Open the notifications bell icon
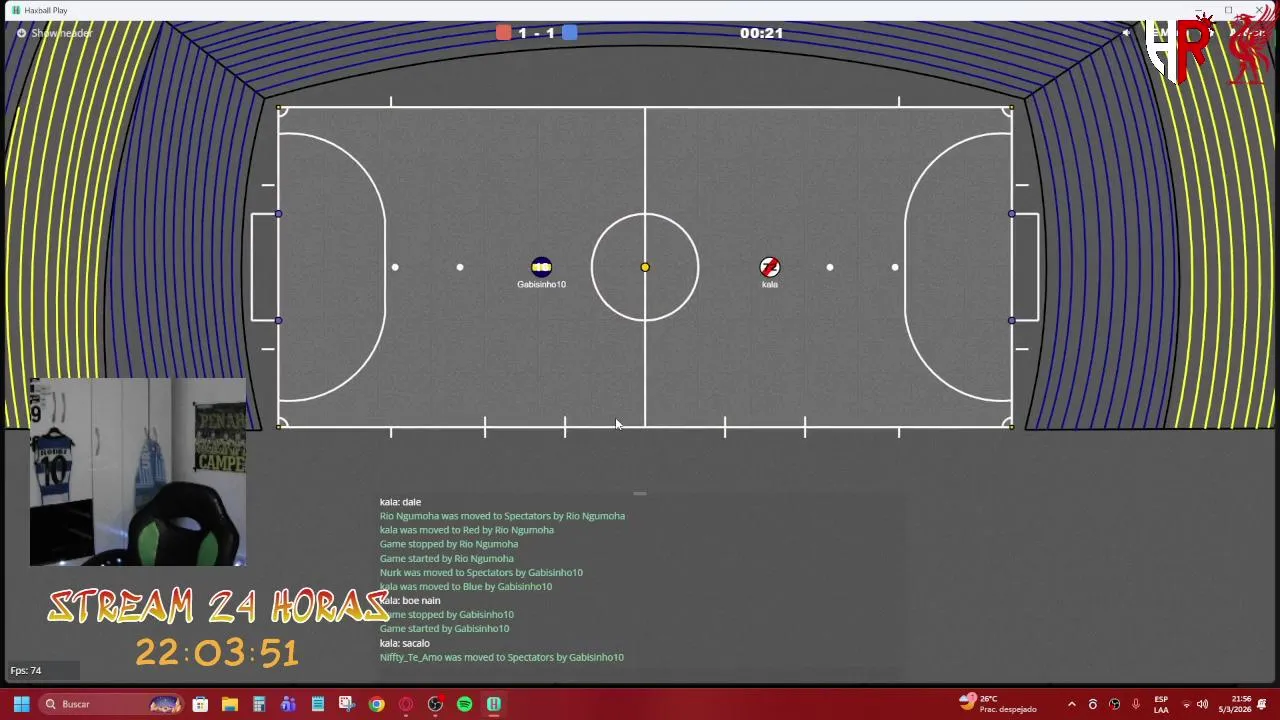Screen dimensions: 1280x720 click(1263, 704)
